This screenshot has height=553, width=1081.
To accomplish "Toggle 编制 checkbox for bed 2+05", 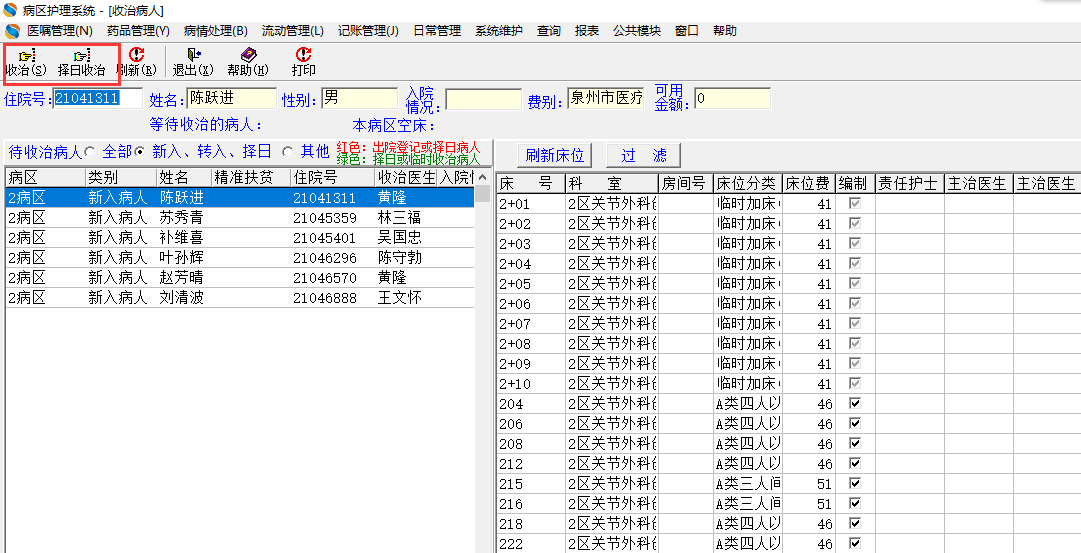I will (x=855, y=283).
